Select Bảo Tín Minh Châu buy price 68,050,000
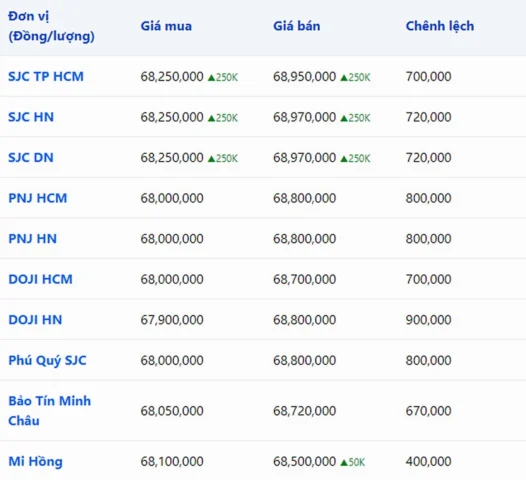The image size is (526, 480). click(x=172, y=411)
